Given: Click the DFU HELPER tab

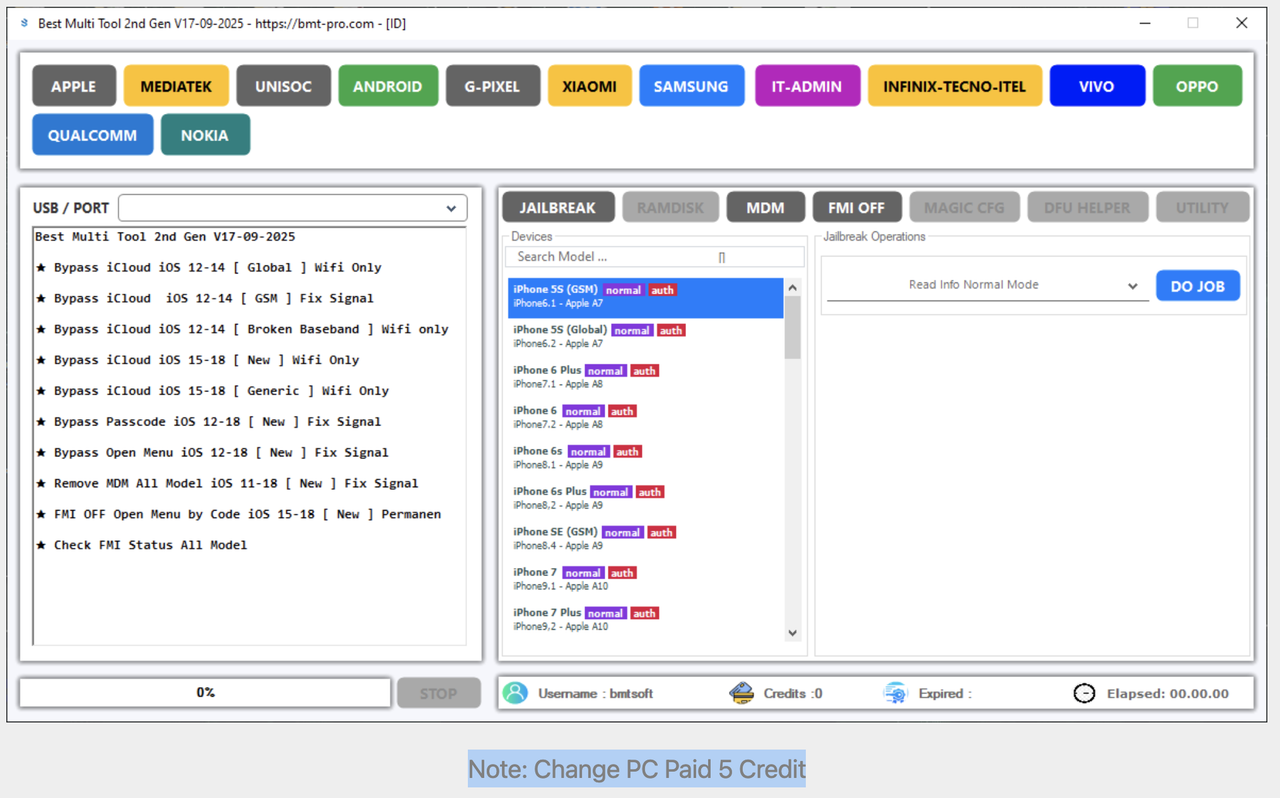Looking at the screenshot, I should [1087, 207].
